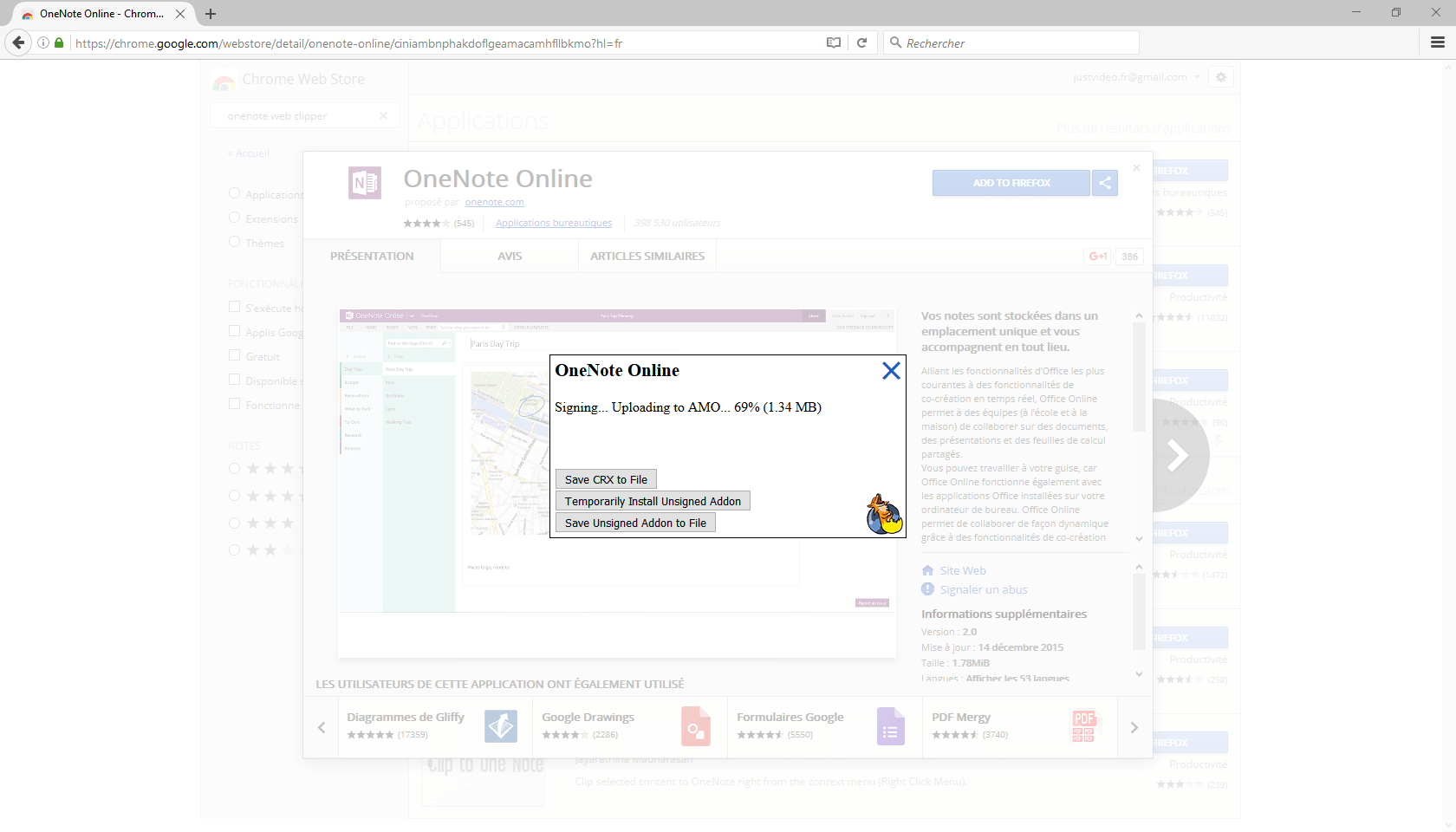Check the Disponible checkbox
The width and height of the screenshot is (1456, 832).
click(234, 380)
